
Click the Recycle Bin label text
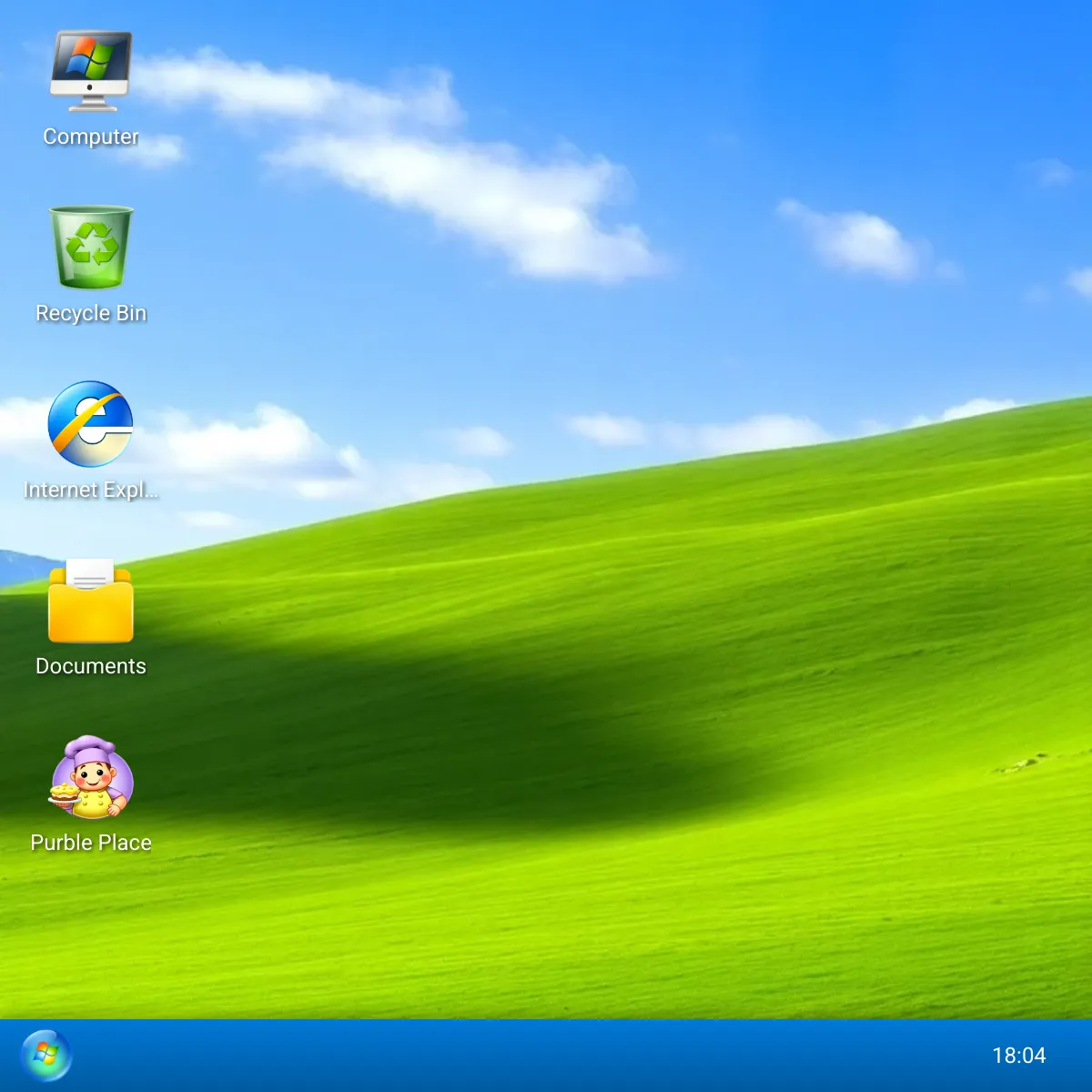click(x=91, y=313)
